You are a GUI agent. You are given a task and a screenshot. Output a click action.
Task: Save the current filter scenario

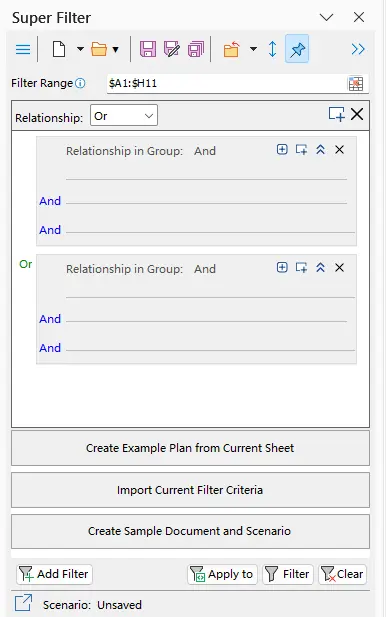click(x=148, y=49)
